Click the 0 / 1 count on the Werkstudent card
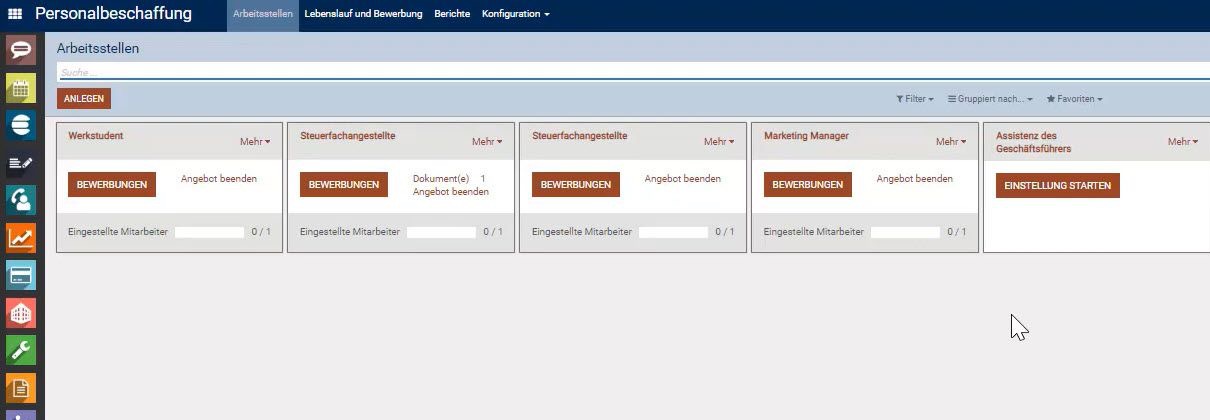This screenshot has width=1210, height=420. coord(261,232)
